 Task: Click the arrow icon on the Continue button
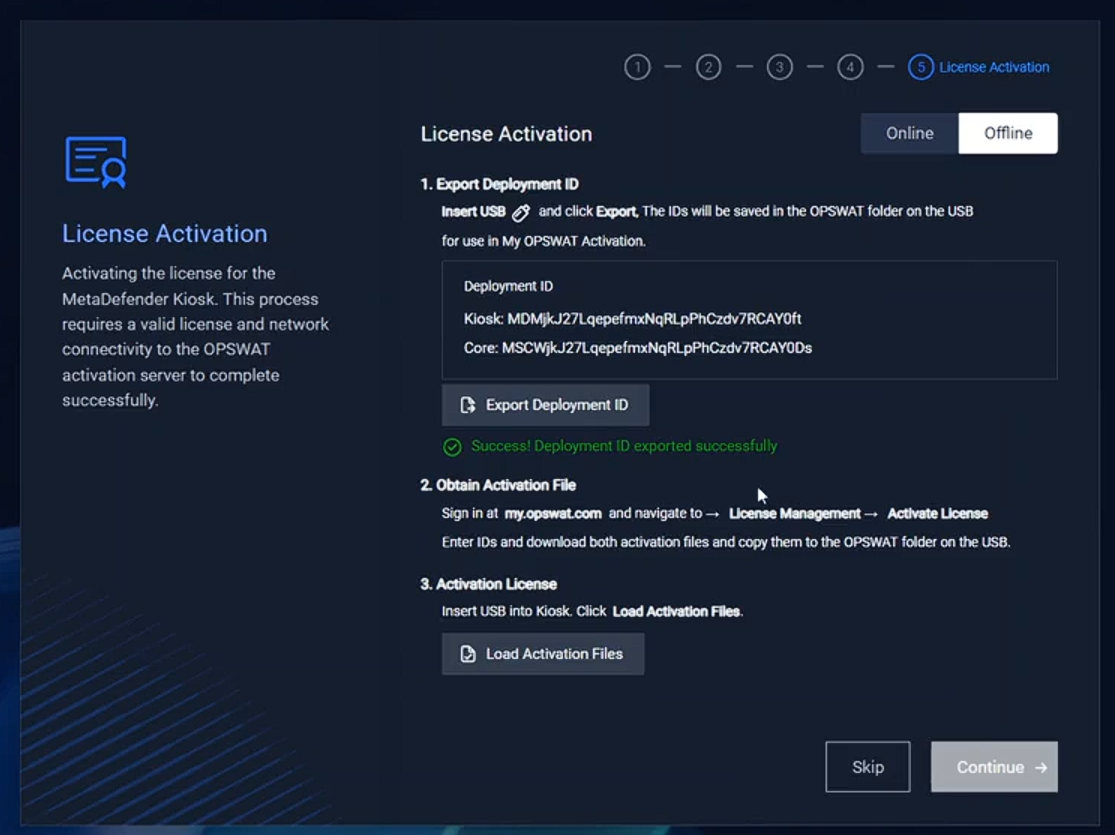tap(1041, 767)
